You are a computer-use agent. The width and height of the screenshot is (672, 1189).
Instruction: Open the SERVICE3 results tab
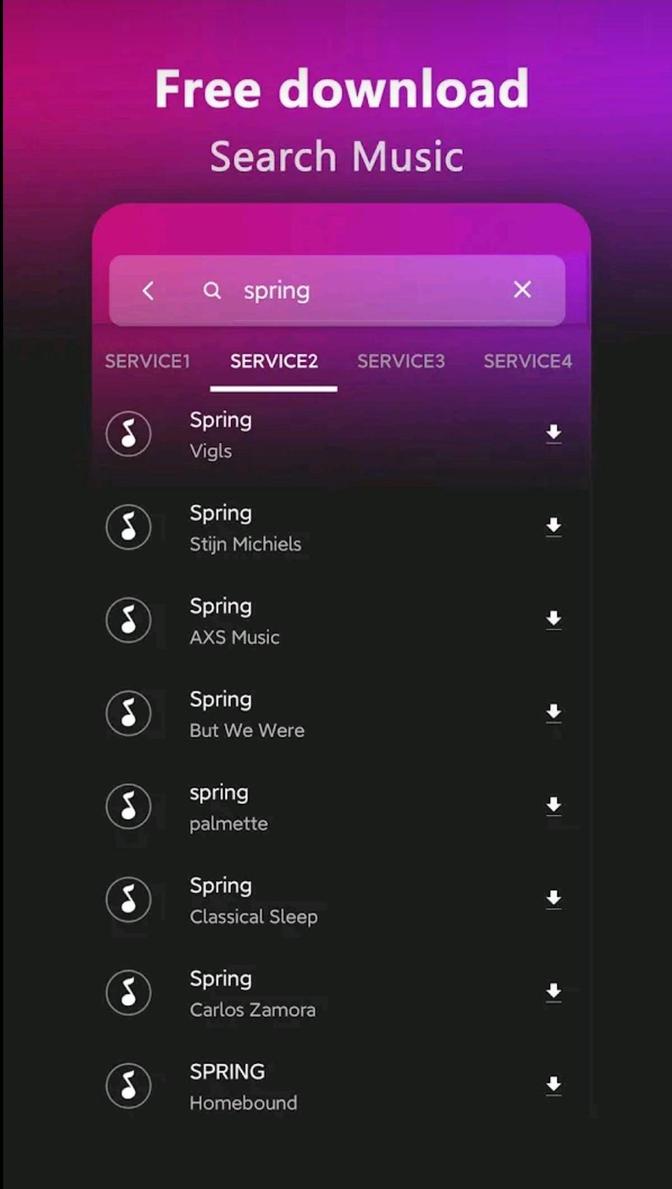coord(401,362)
